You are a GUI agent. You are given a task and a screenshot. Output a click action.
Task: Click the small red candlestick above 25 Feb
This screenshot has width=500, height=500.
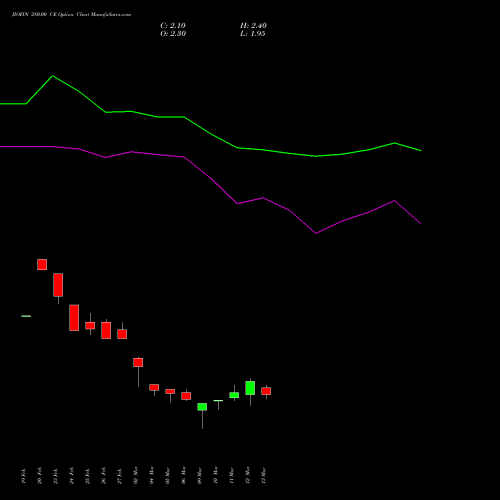(90, 325)
